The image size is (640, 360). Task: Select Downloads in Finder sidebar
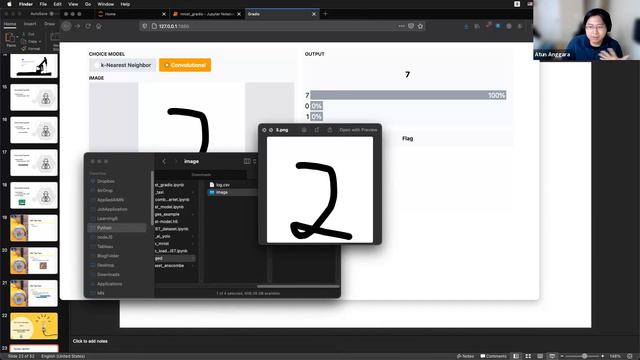tap(108, 275)
